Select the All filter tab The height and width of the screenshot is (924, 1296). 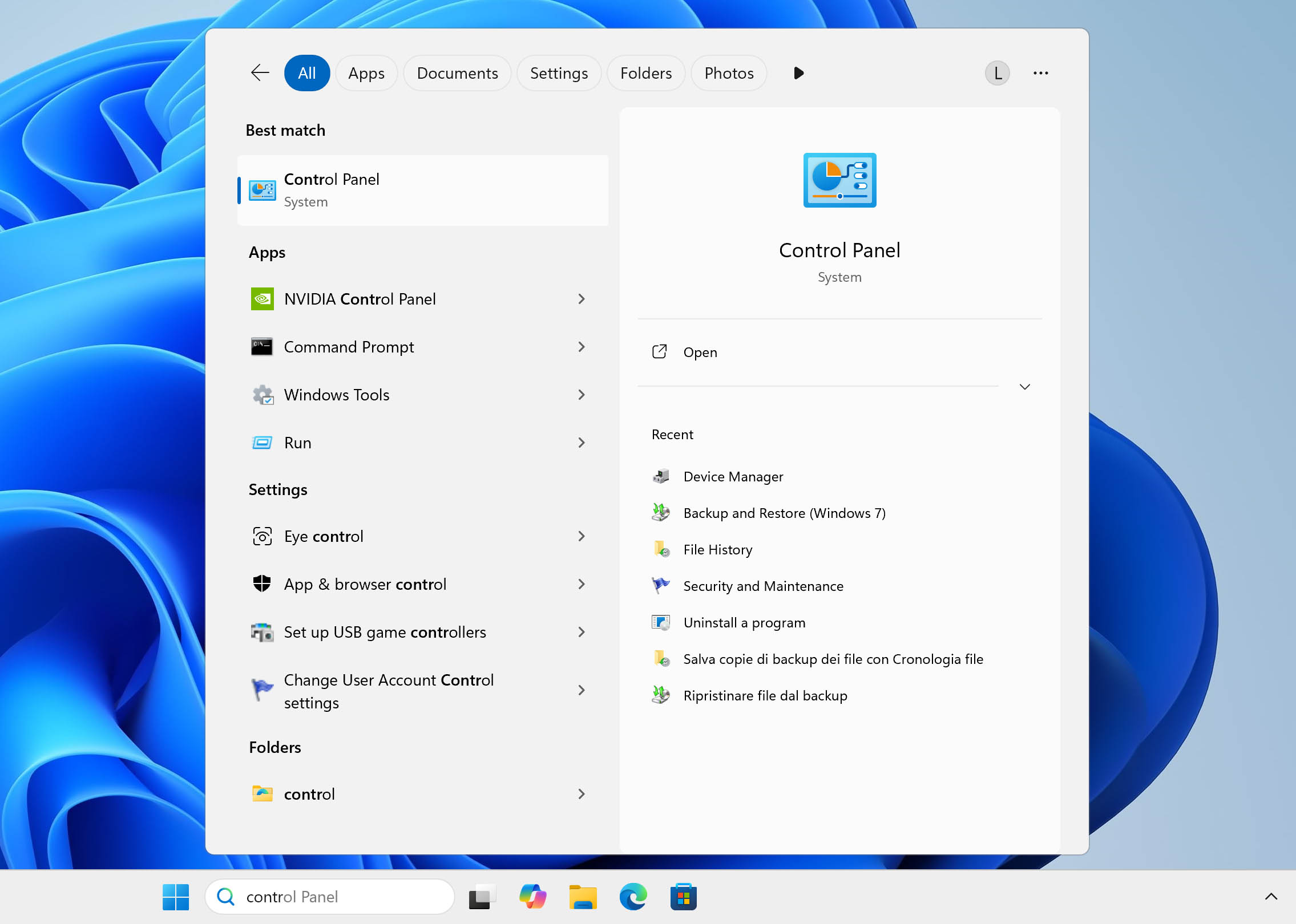[307, 73]
